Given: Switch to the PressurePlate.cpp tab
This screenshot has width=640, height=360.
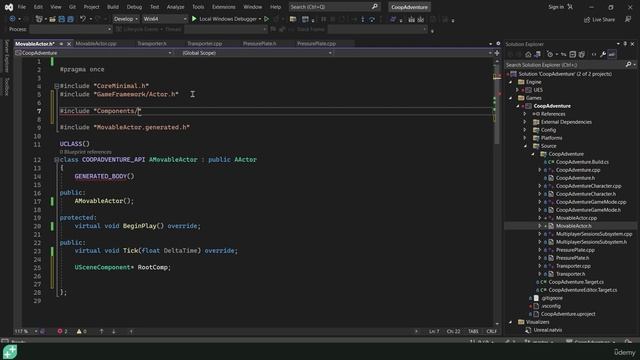Looking at the screenshot, I should (316, 44).
